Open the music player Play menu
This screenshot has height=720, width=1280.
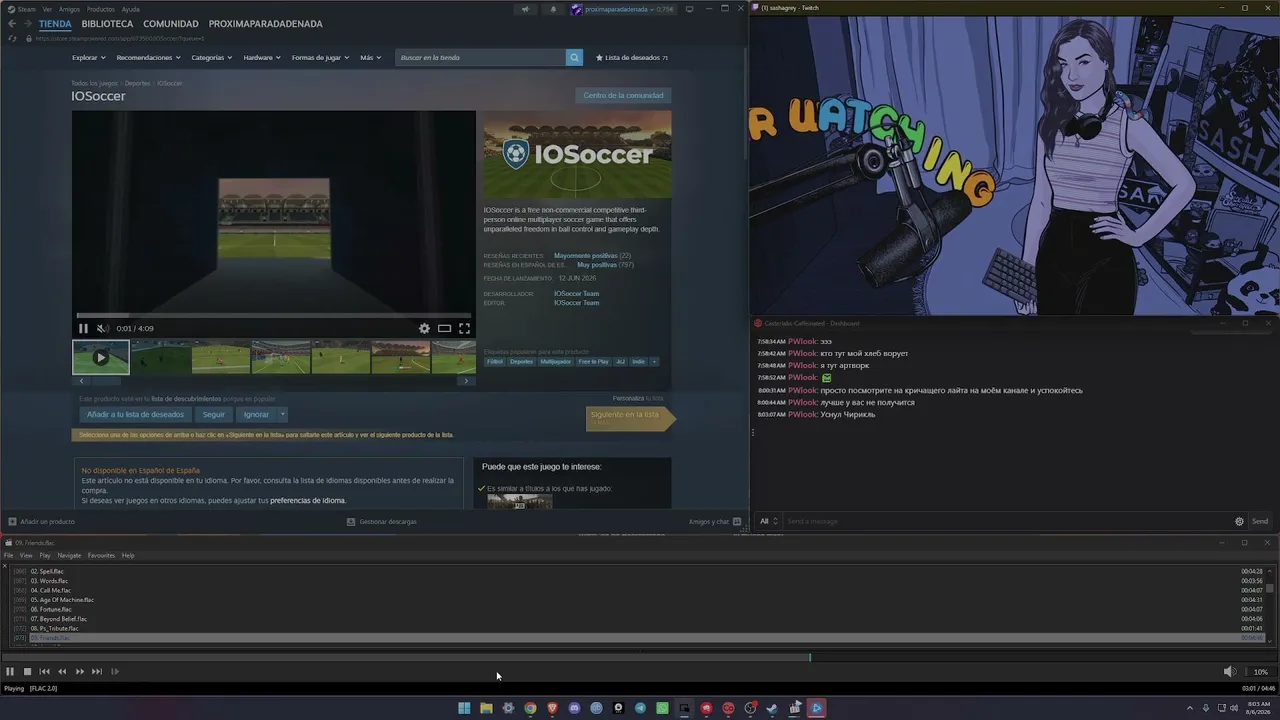[x=45, y=556]
